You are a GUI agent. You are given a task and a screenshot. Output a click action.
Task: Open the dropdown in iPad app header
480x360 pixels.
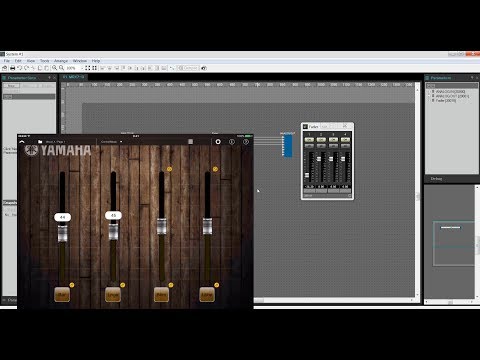tap(112, 142)
